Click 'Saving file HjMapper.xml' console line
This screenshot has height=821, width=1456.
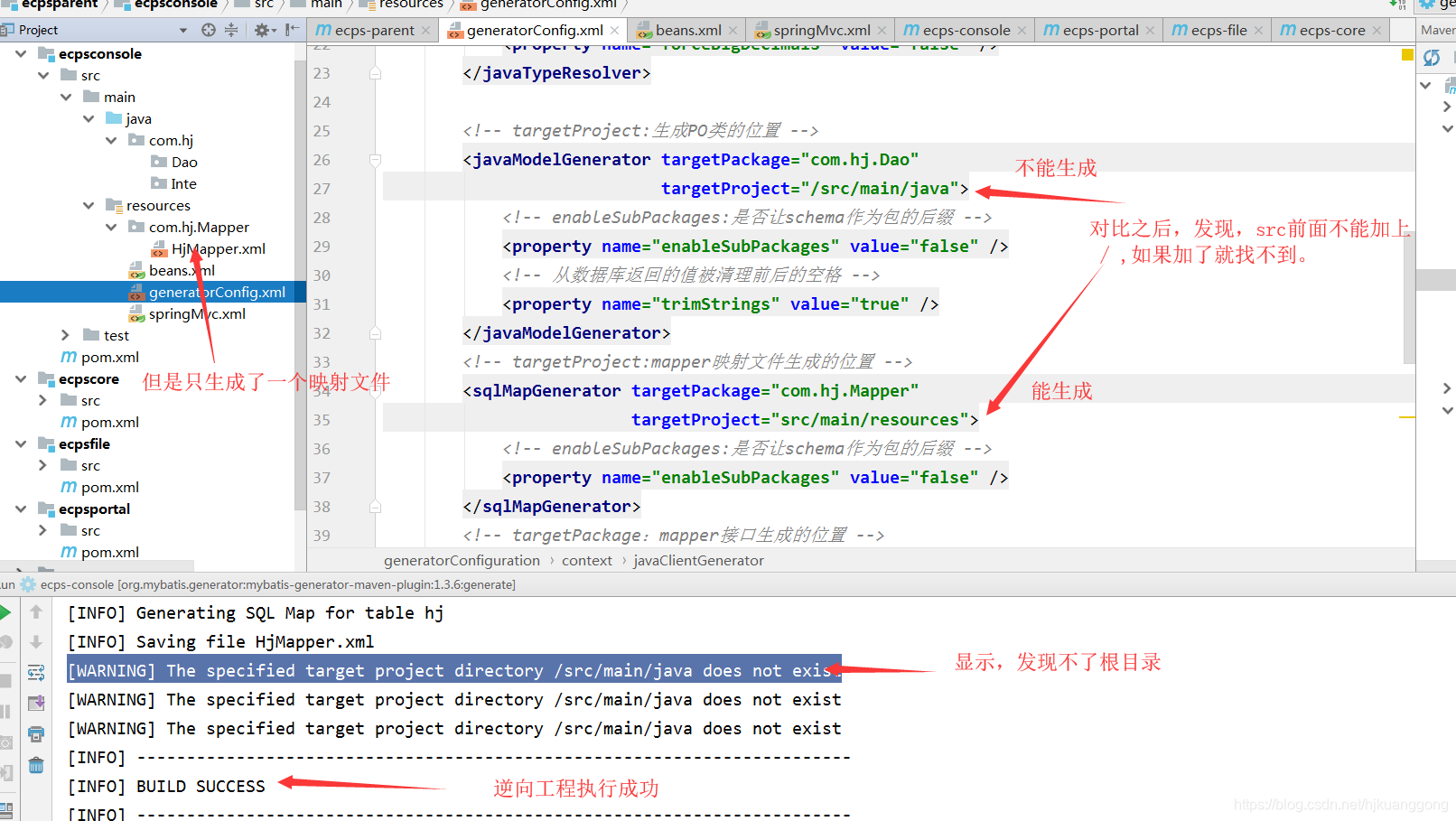point(220,642)
